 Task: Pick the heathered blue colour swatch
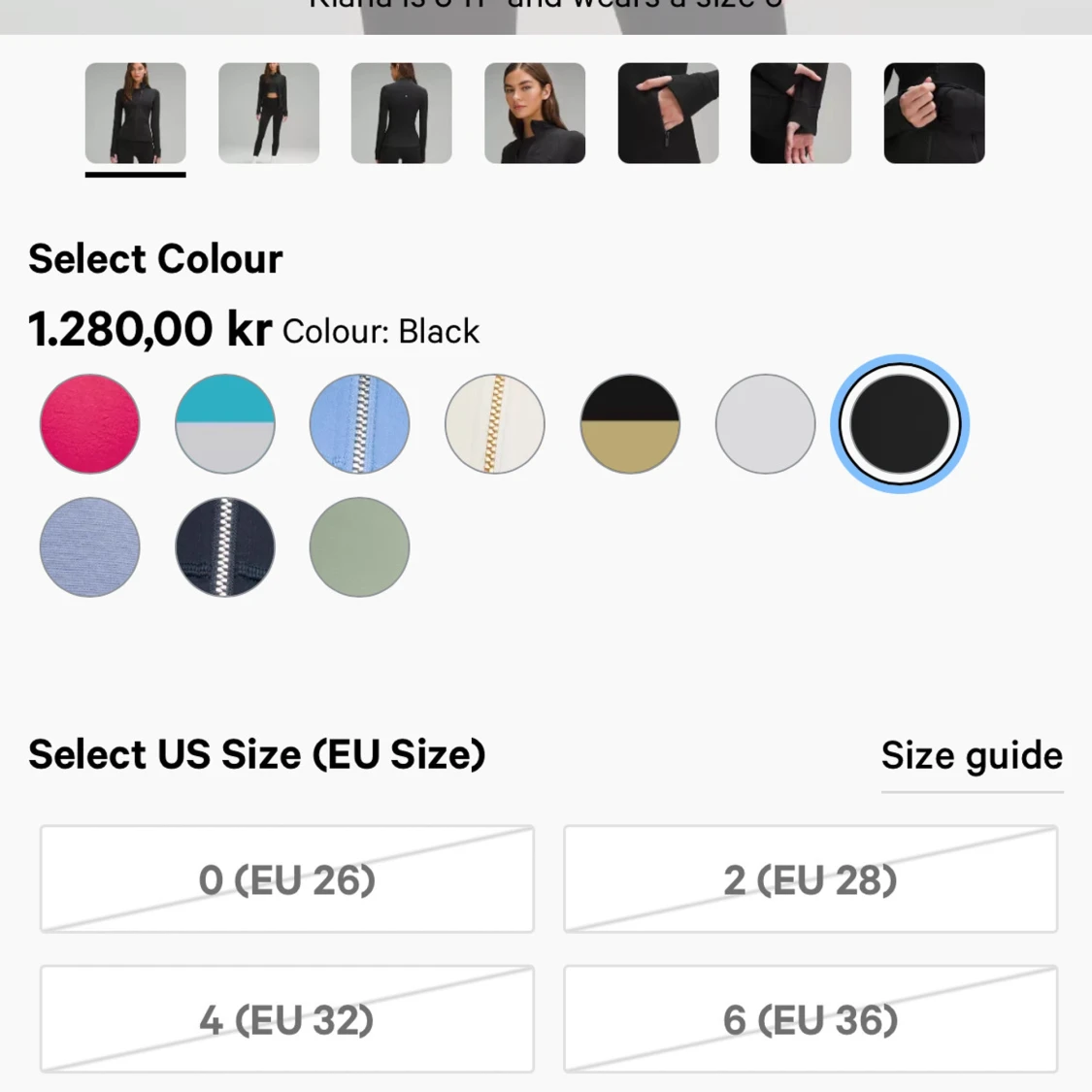[90, 546]
